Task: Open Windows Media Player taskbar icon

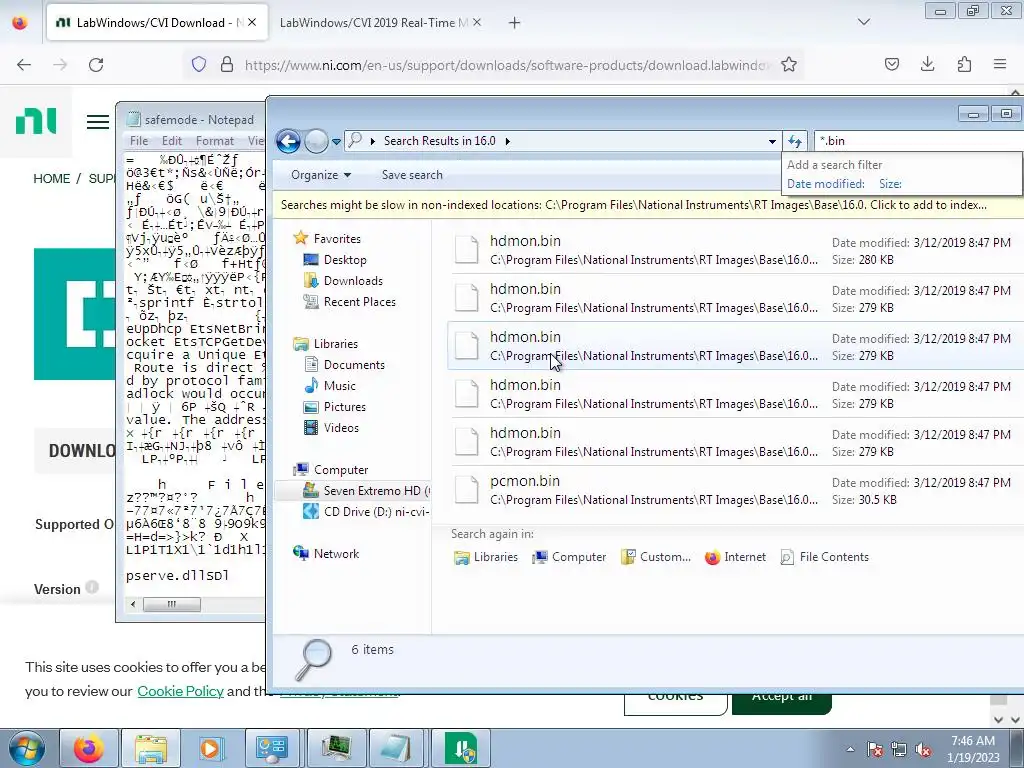Action: [212, 748]
